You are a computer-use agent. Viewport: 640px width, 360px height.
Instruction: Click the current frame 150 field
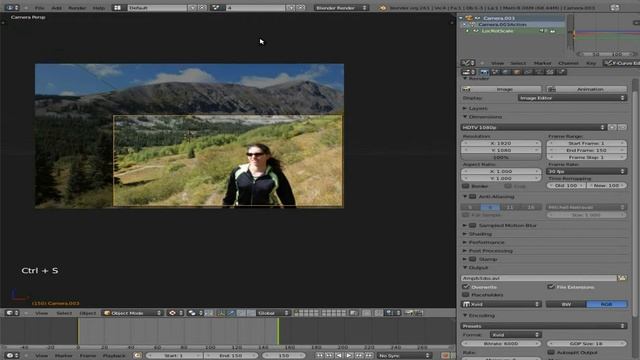[x=283, y=356]
